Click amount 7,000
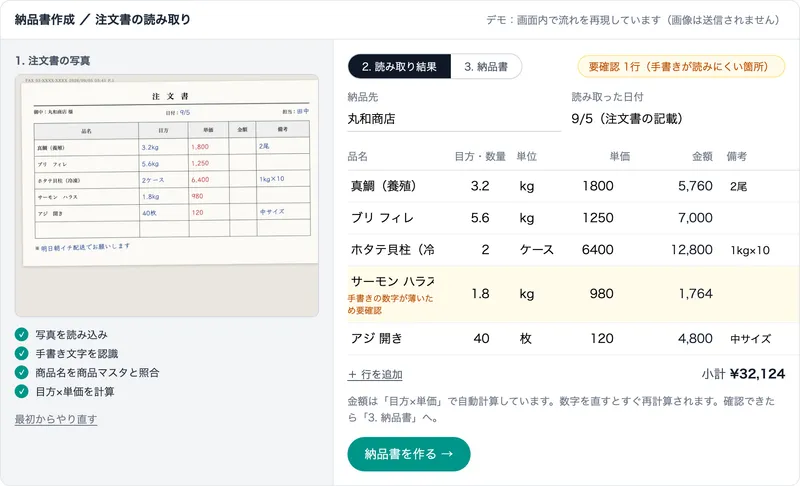 [x=695, y=218]
